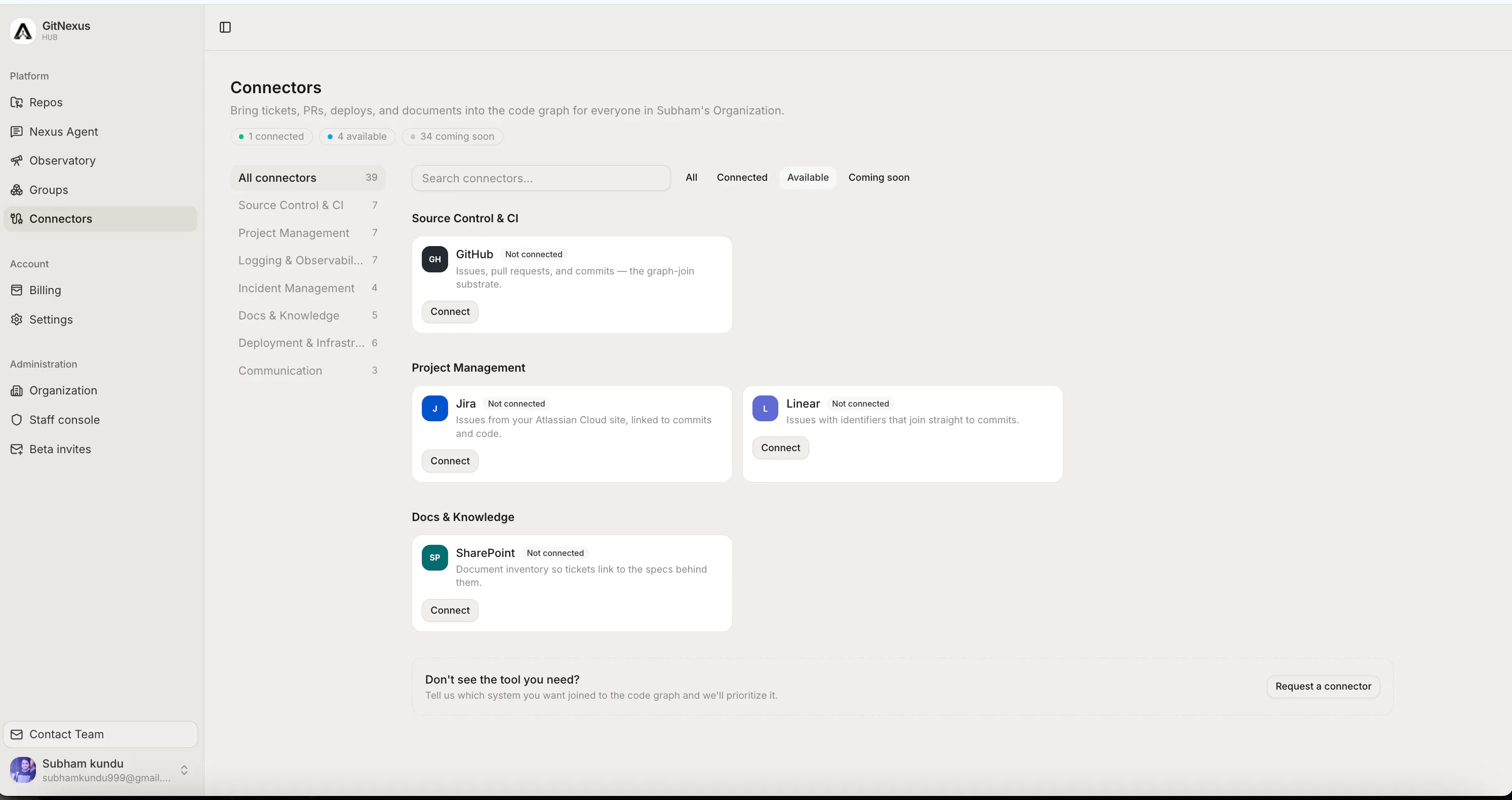Image resolution: width=1512 pixels, height=800 pixels.
Task: Click the Groups icon in sidebar
Action: point(16,189)
